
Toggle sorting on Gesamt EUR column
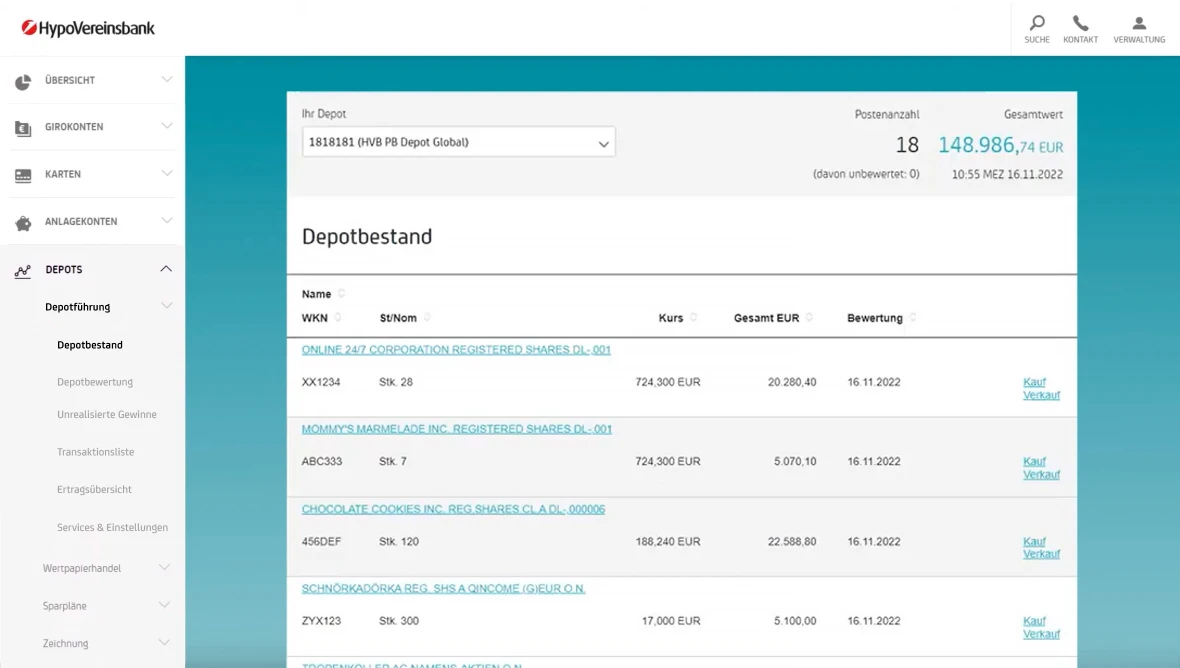810,318
